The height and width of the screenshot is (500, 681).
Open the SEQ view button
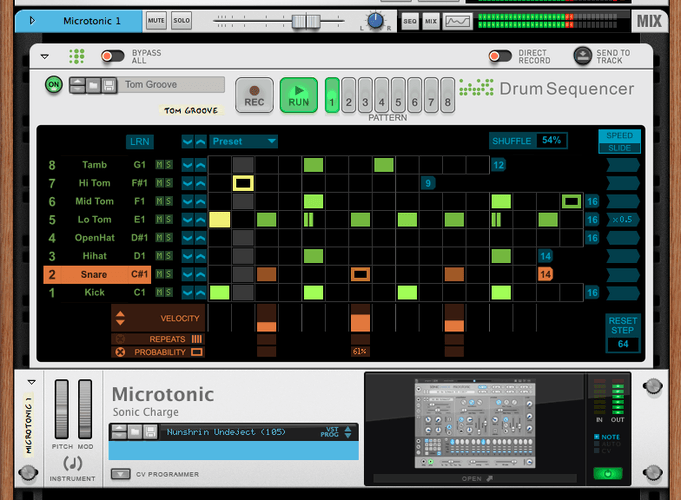click(410, 21)
